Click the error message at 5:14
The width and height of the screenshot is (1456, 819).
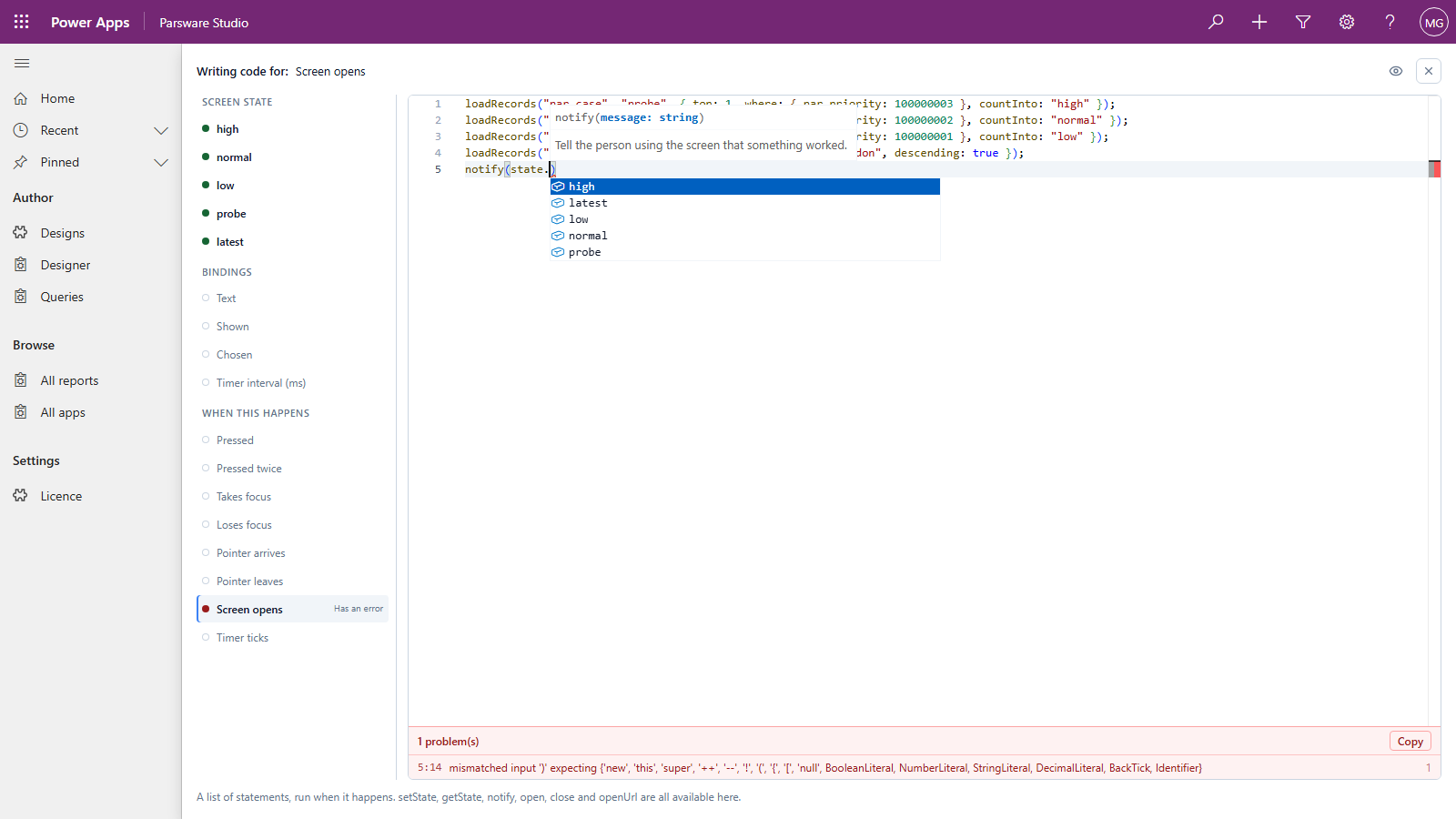(925, 767)
